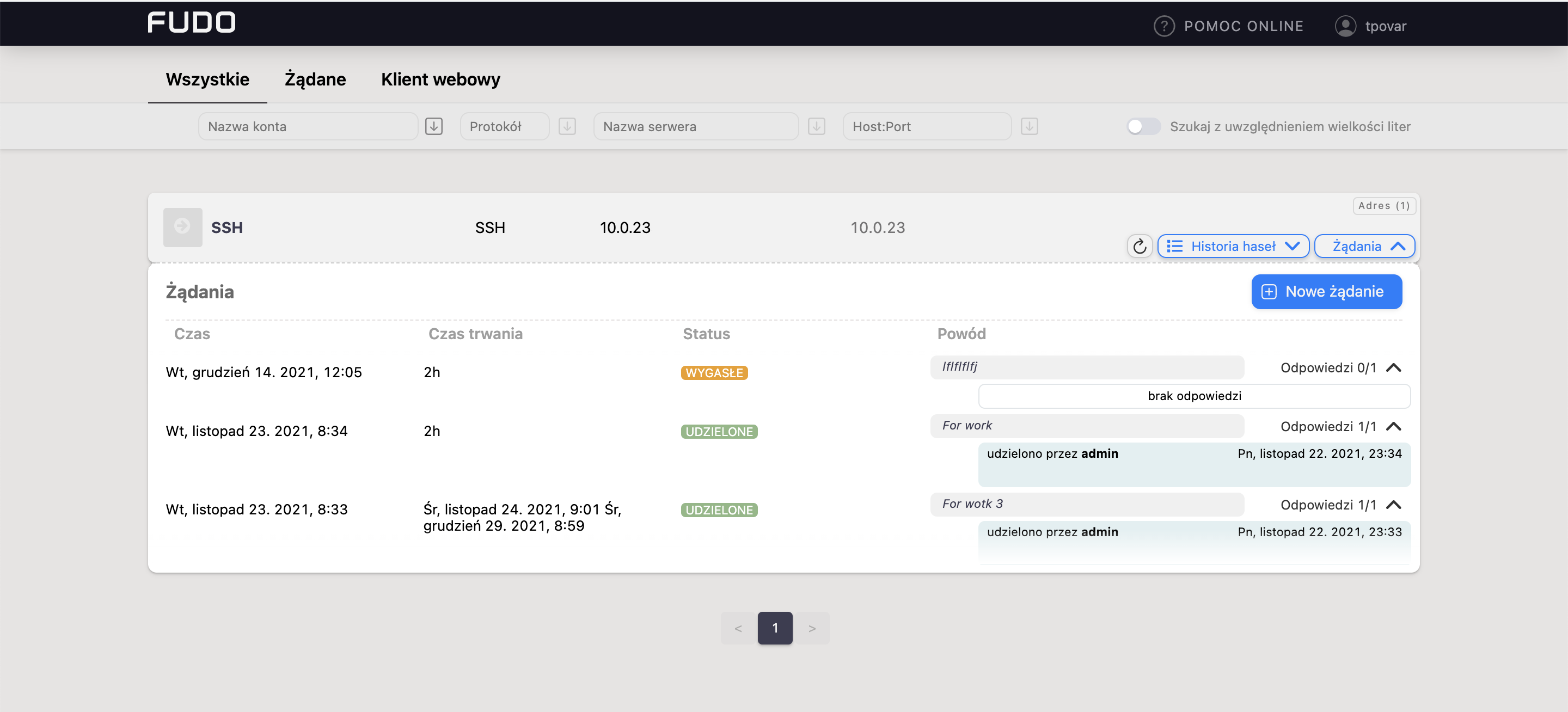
Task: Click the tpovar user avatar icon
Action: tap(1345, 26)
